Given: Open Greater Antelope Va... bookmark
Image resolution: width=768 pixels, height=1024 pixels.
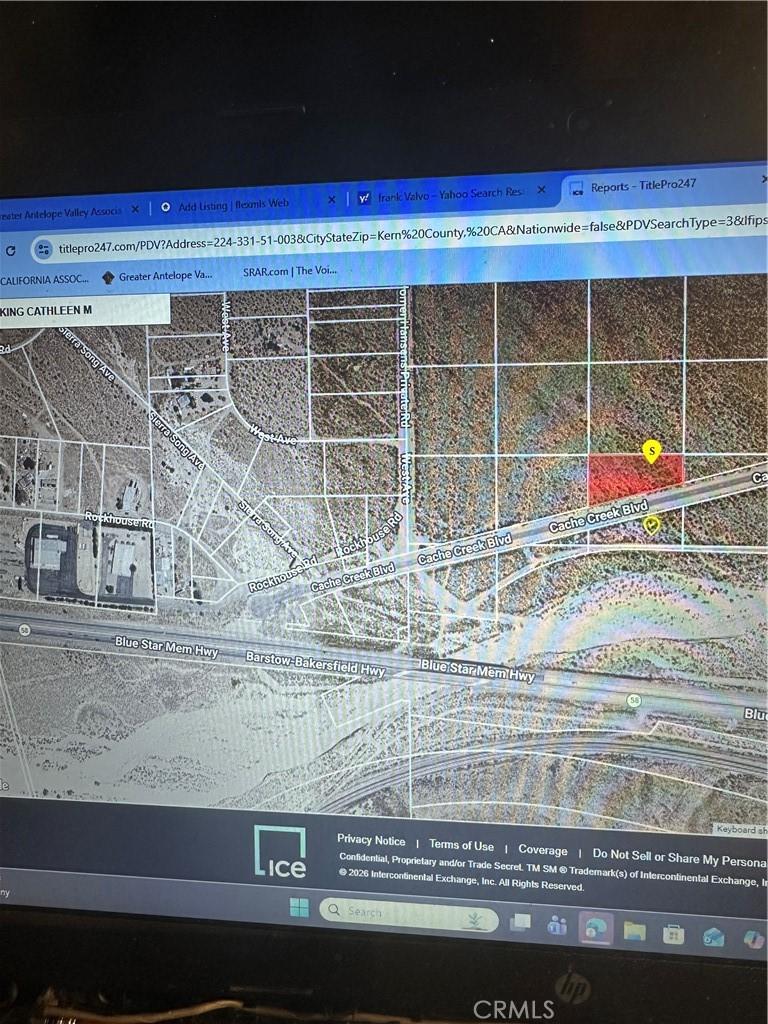Looking at the screenshot, I should click(157, 276).
